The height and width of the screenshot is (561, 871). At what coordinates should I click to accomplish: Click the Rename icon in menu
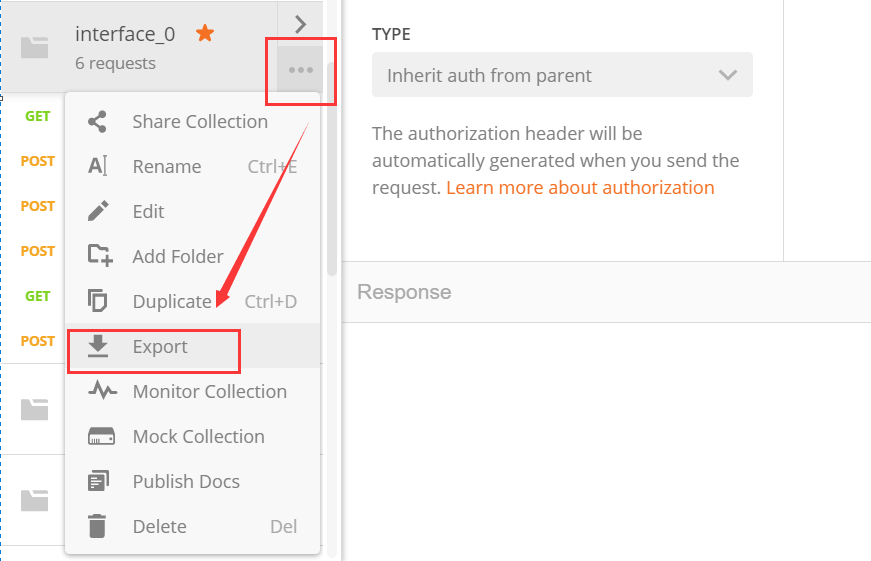pos(97,167)
